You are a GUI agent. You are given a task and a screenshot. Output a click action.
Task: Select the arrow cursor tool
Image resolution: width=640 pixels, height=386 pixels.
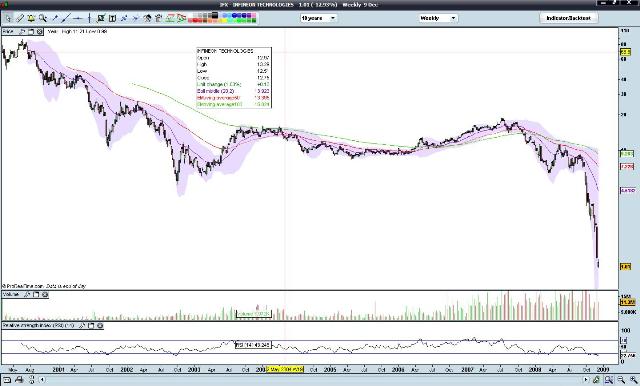pyautogui.click(x=8, y=18)
